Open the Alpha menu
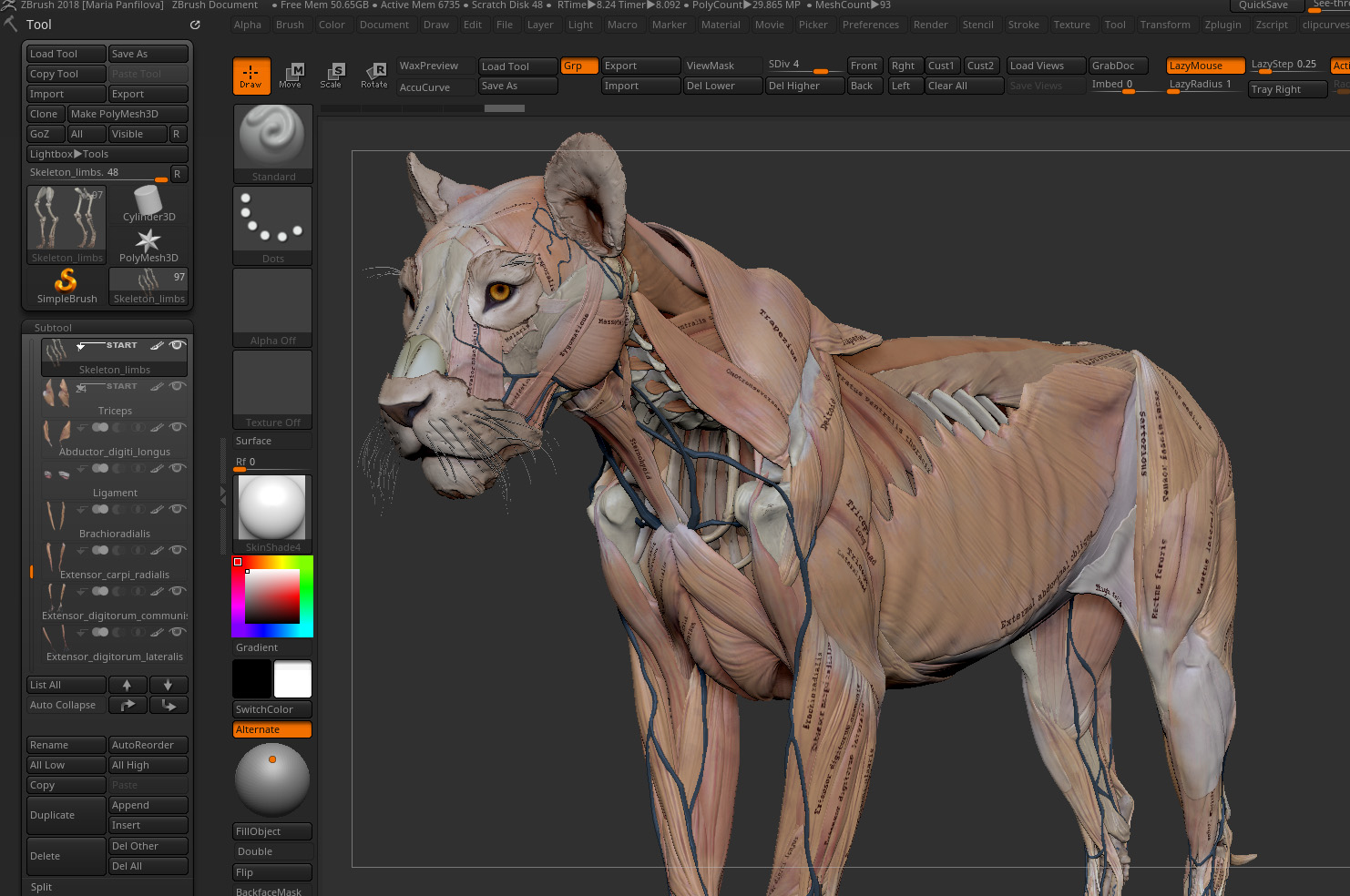Viewport: 1350px width, 896px height. [x=247, y=25]
